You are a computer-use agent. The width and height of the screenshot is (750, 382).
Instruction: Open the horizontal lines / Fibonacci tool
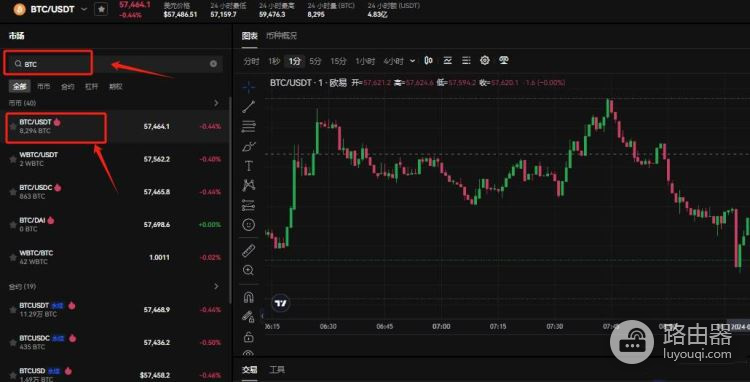pyautogui.click(x=249, y=126)
